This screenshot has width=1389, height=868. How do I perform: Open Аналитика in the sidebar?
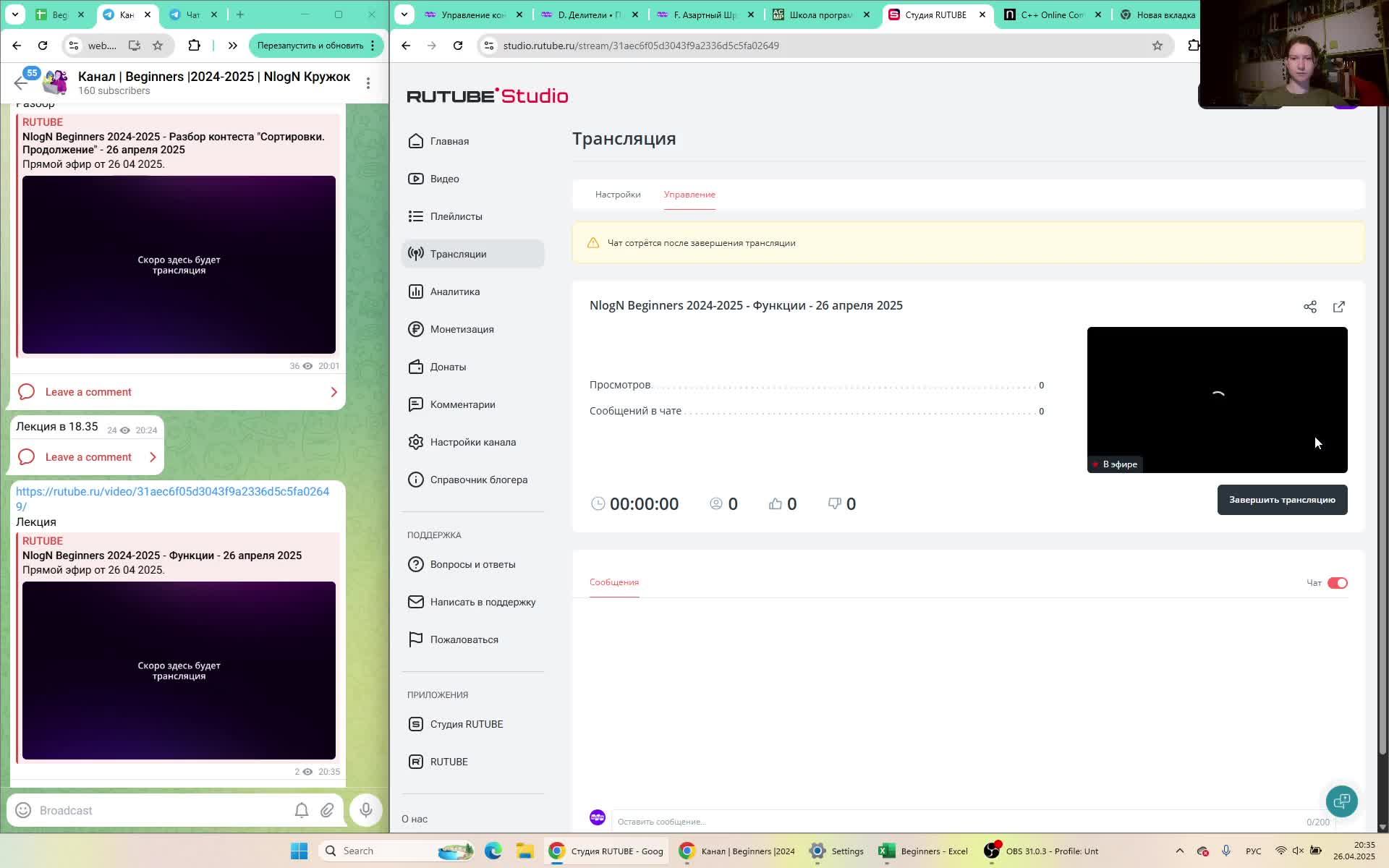click(x=454, y=292)
